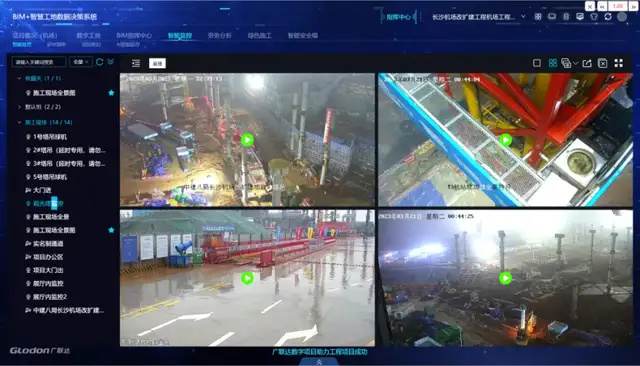Toggle star on 施工现场全景图 in 施工现场 group
Screen dimensions: 640x366
(111, 230)
